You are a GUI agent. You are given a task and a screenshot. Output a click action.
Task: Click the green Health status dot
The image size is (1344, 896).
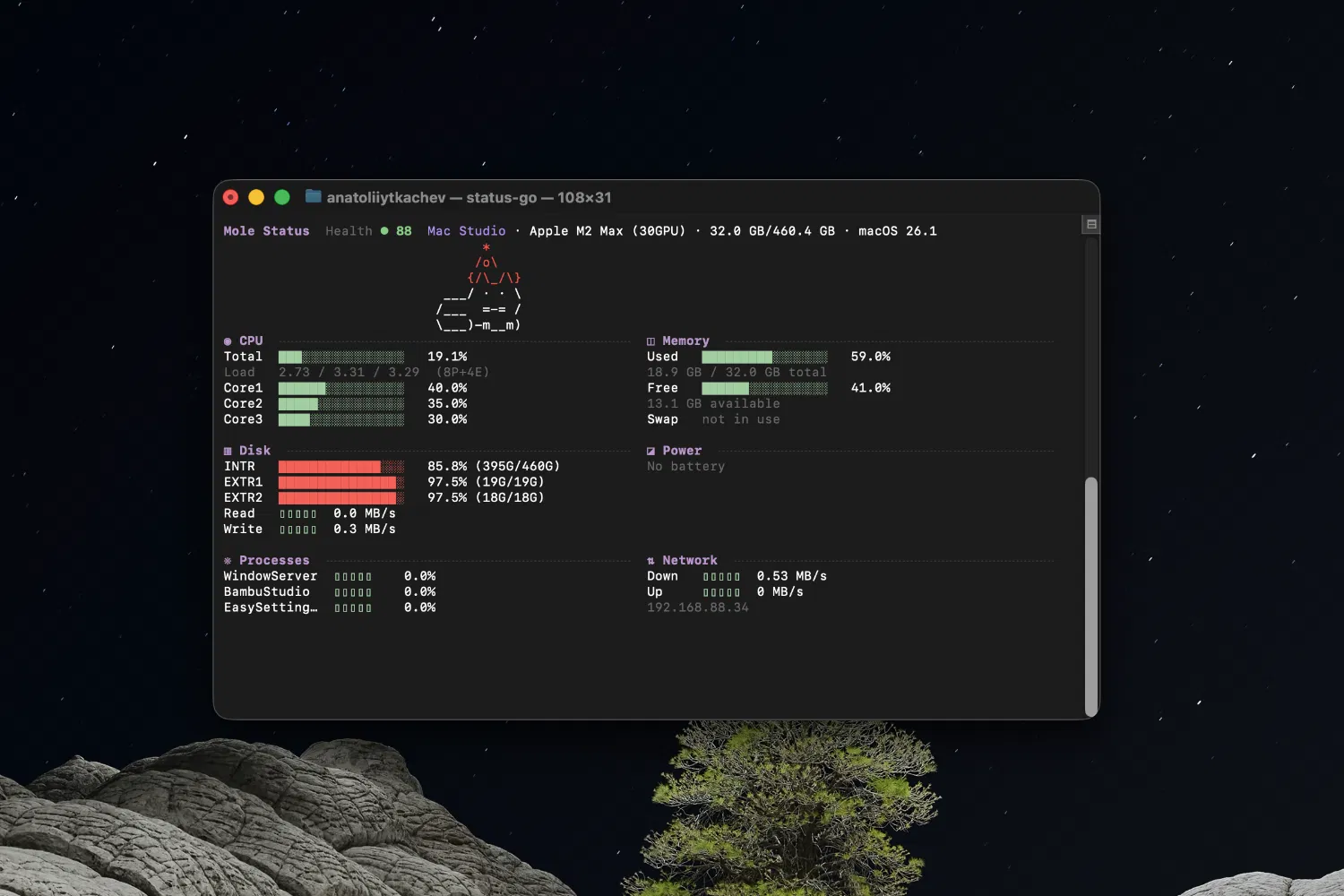[384, 231]
